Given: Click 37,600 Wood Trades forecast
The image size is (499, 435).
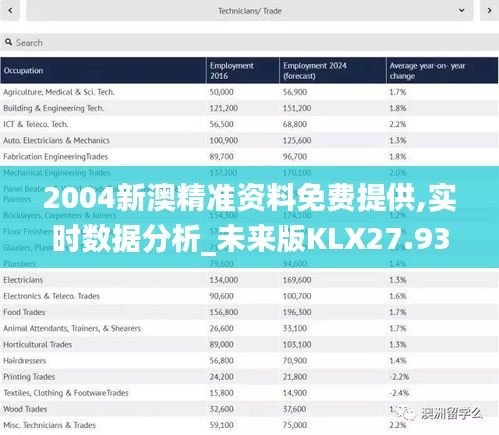Looking at the screenshot, I should 295,409.
